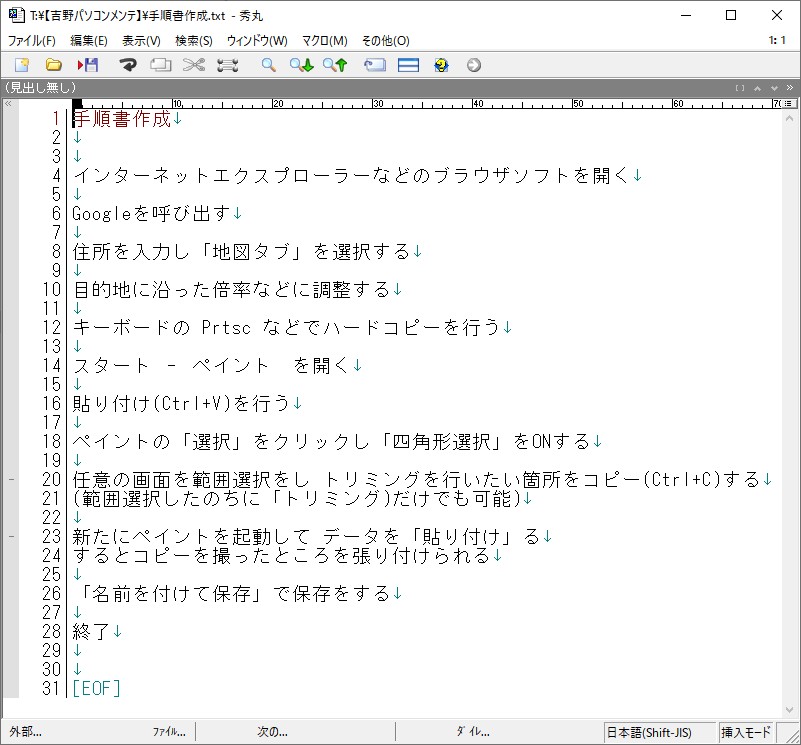Click the column ruler at mark 30
The image size is (801, 745).
pos(378,104)
